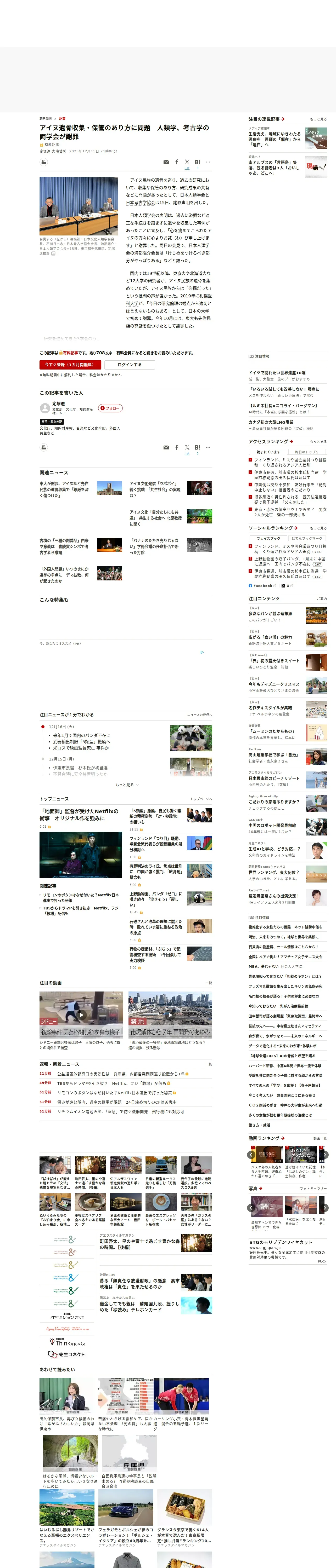Click Hatena B! icon below the author profile
The image size is (336, 1568).
(x=197, y=447)
